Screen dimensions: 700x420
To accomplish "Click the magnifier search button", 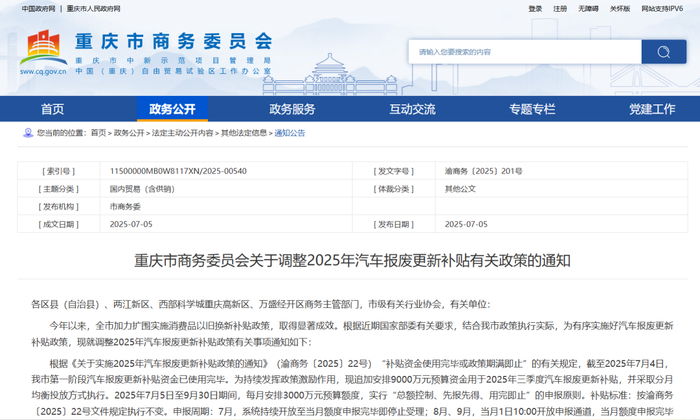I will [x=663, y=52].
